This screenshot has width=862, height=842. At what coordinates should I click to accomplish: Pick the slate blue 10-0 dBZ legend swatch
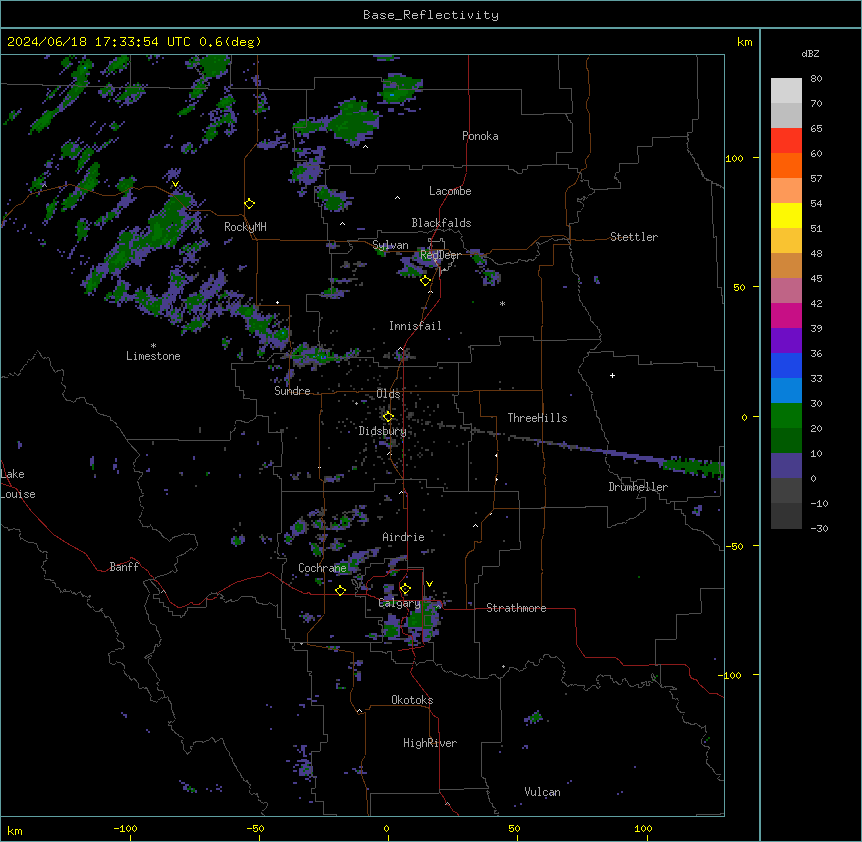click(x=786, y=466)
